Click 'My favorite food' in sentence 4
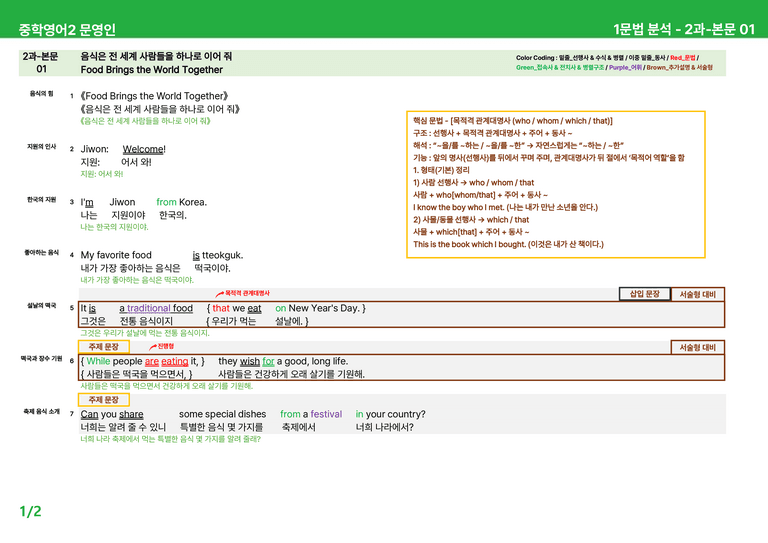Image resolution: width=768 pixels, height=543 pixels. [x=116, y=255]
